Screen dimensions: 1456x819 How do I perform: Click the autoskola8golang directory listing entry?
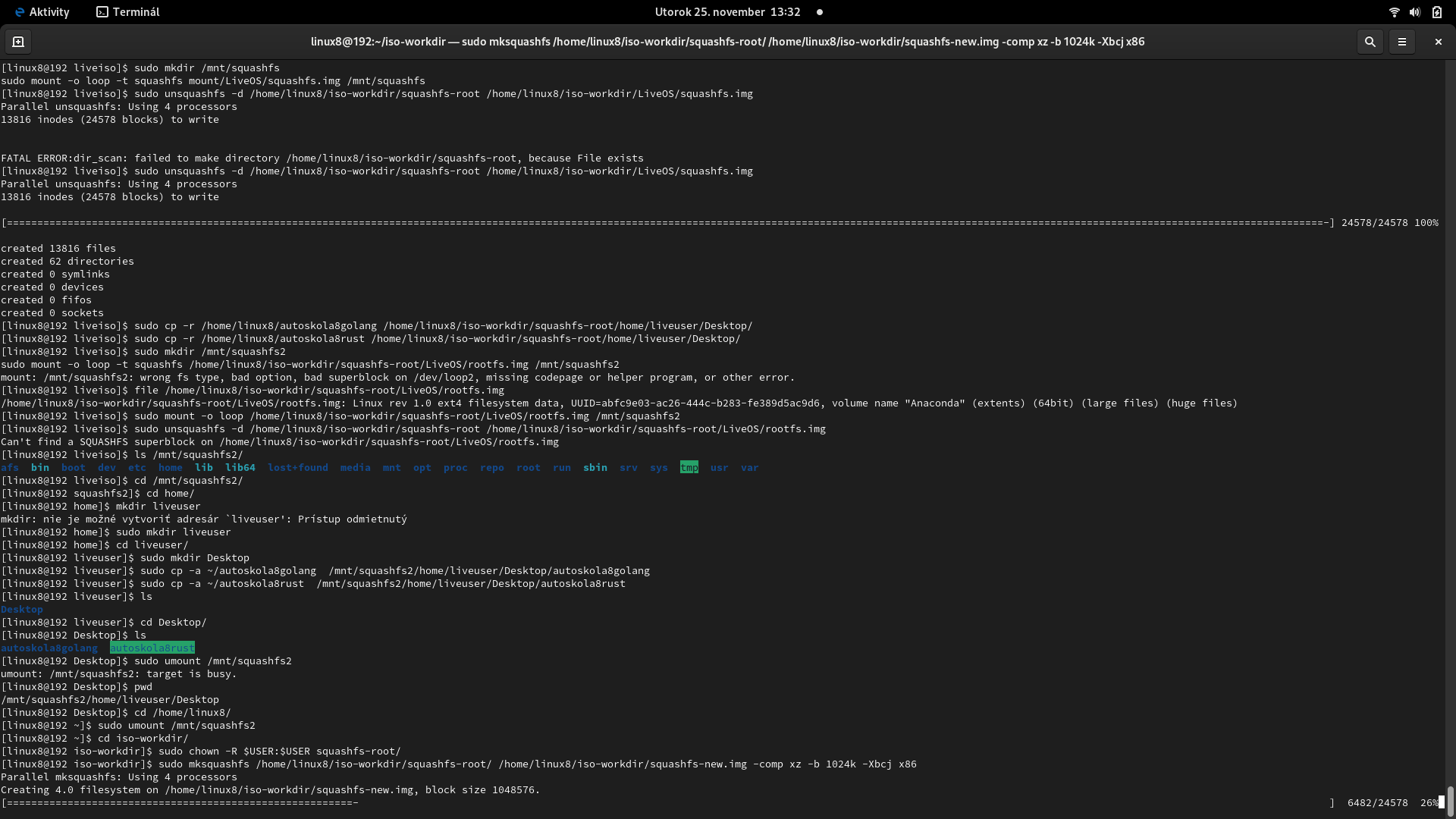[x=49, y=648]
